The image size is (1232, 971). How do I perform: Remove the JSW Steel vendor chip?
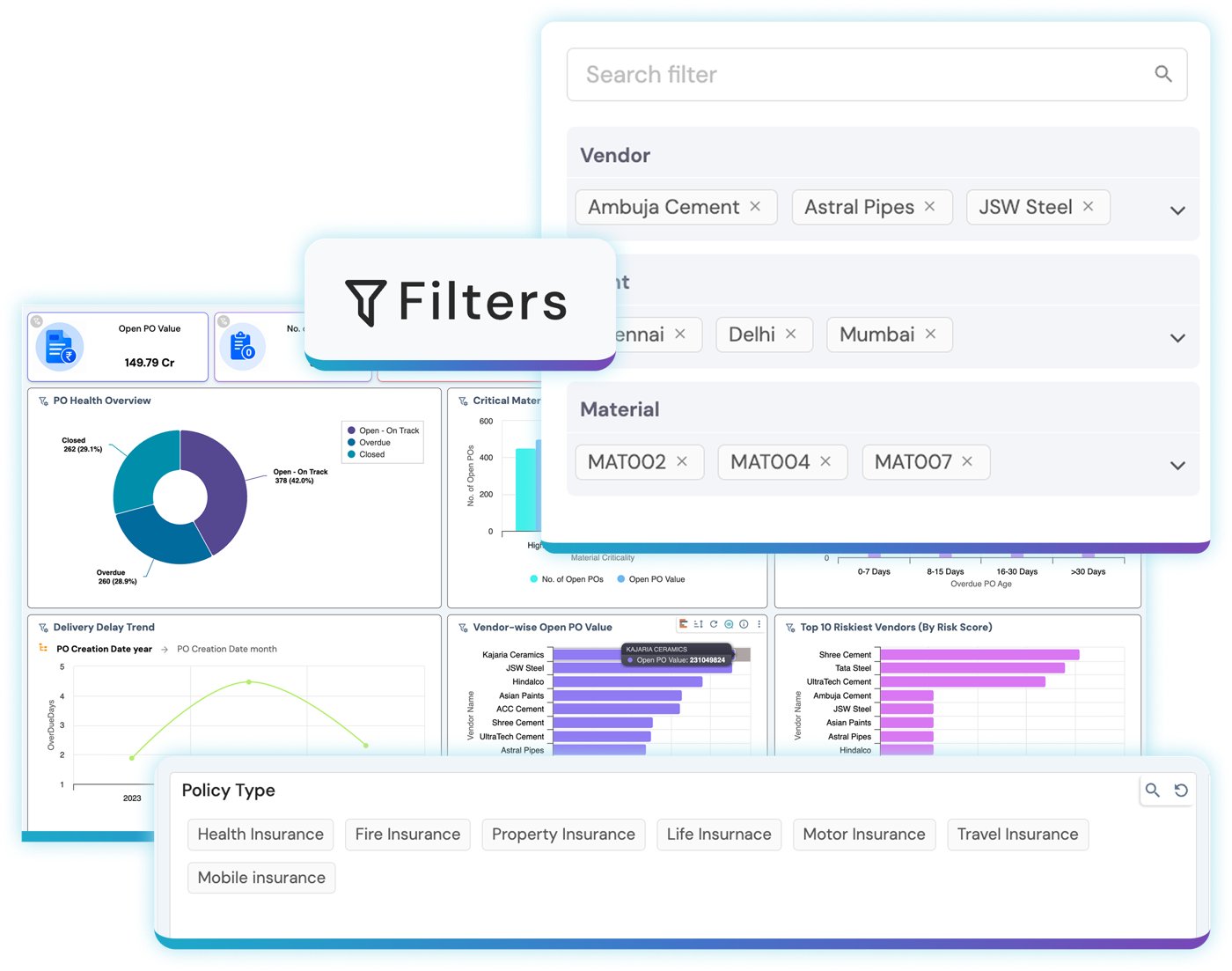pyautogui.click(x=1089, y=207)
